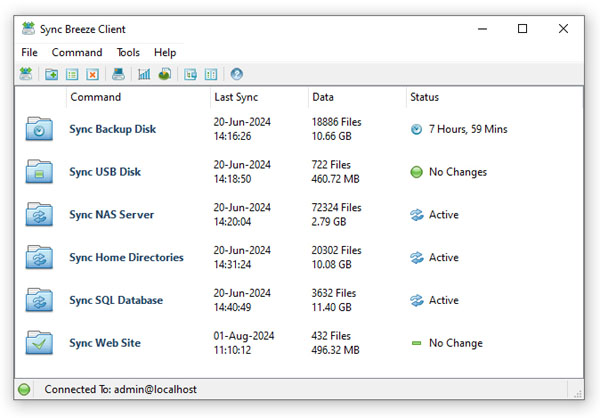Click the No Change status of Sync Web Site
The height and width of the screenshot is (418, 600).
[456, 343]
